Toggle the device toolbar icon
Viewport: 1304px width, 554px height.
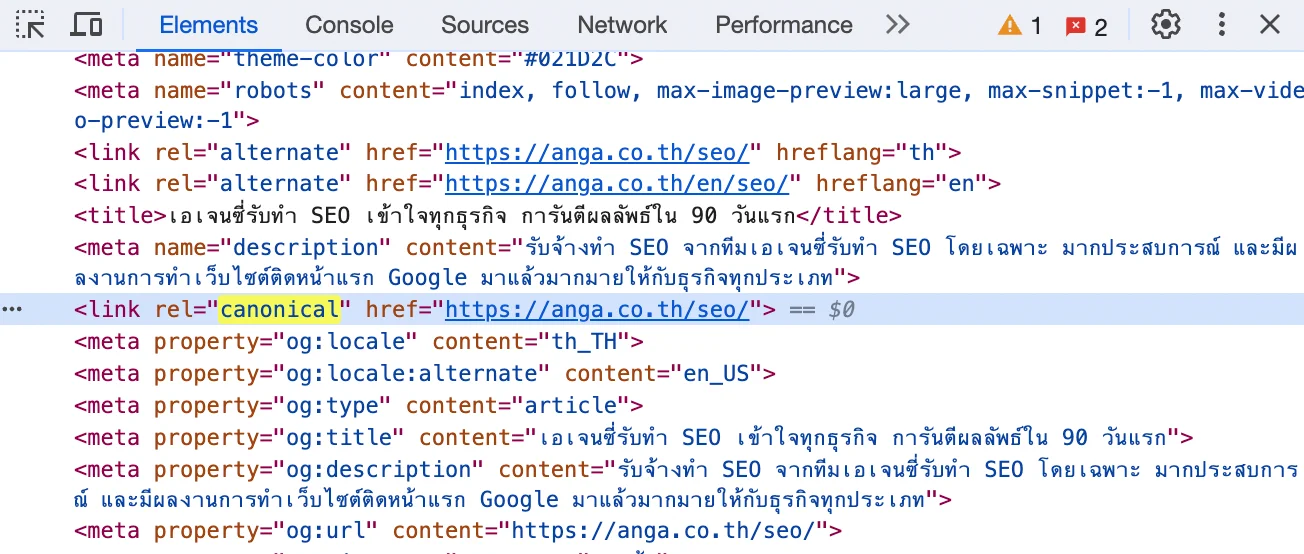click(x=88, y=25)
